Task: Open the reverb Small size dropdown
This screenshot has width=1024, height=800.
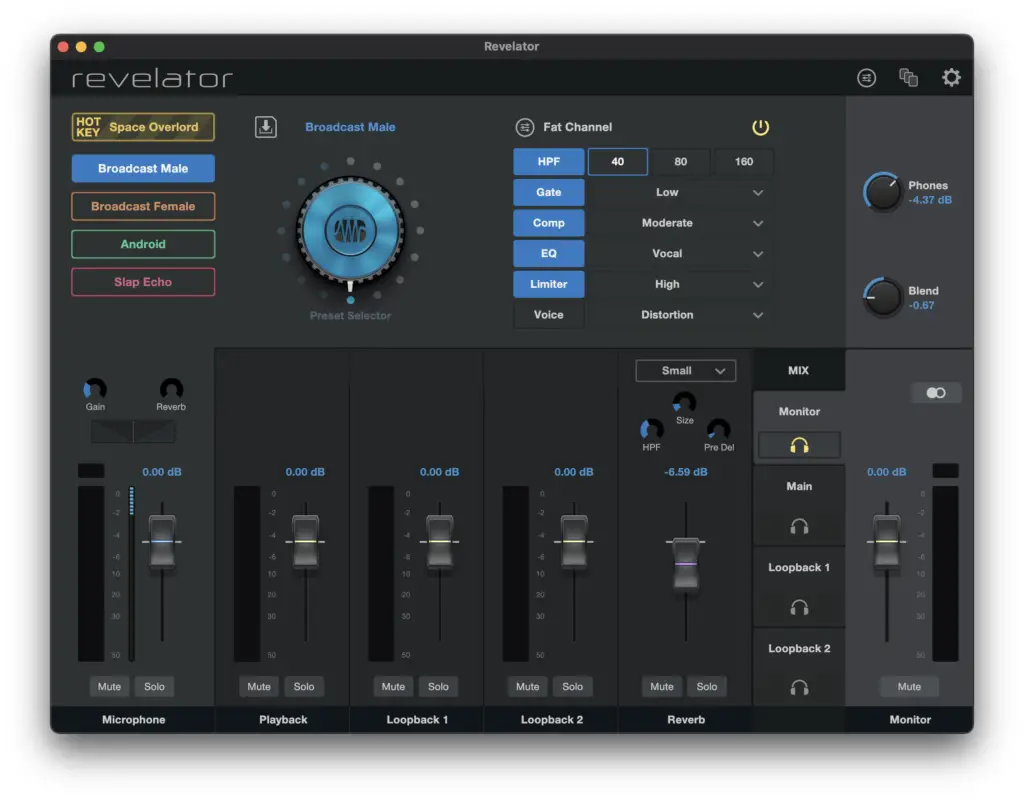Action: tap(686, 370)
